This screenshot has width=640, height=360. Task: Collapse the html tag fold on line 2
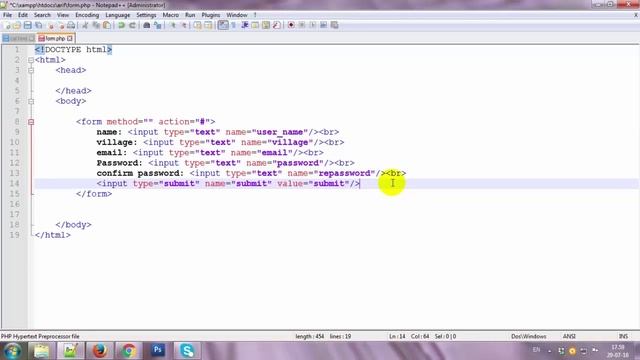(x=31, y=60)
